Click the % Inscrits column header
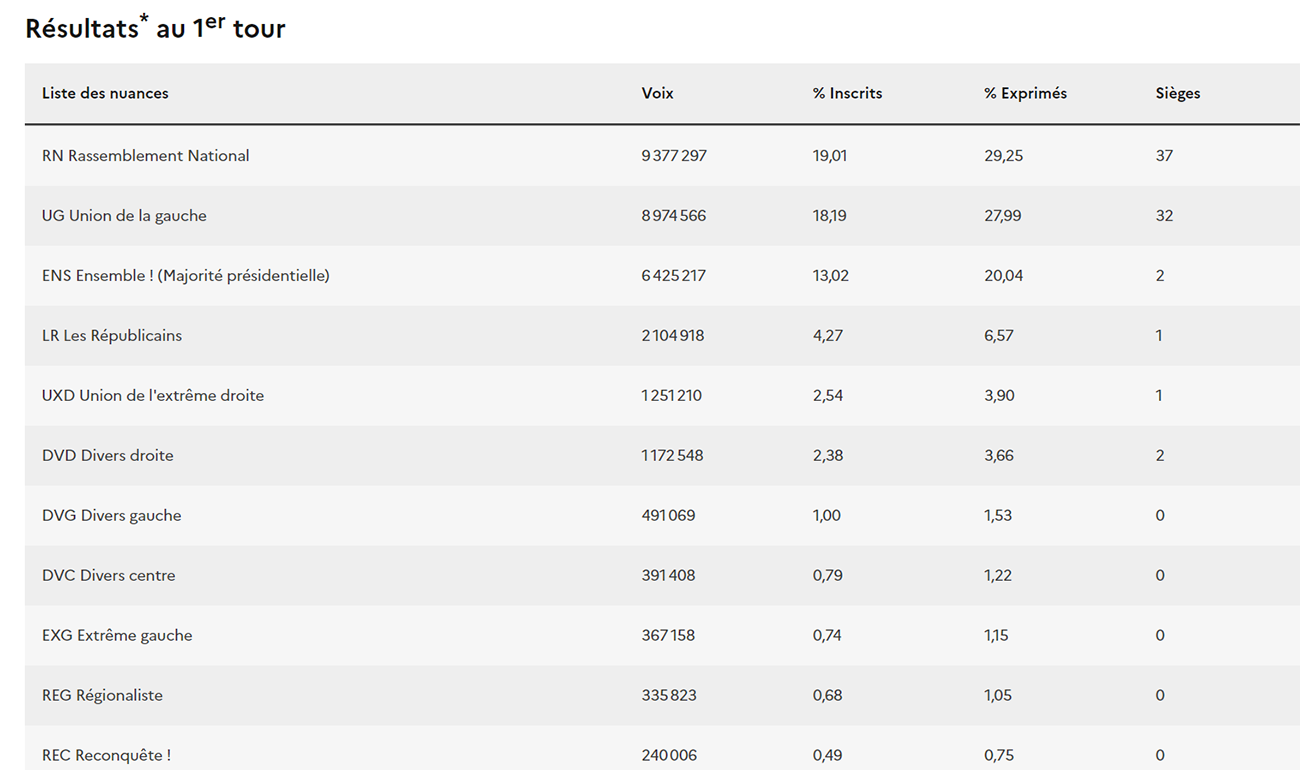The image size is (1300, 770). point(847,93)
